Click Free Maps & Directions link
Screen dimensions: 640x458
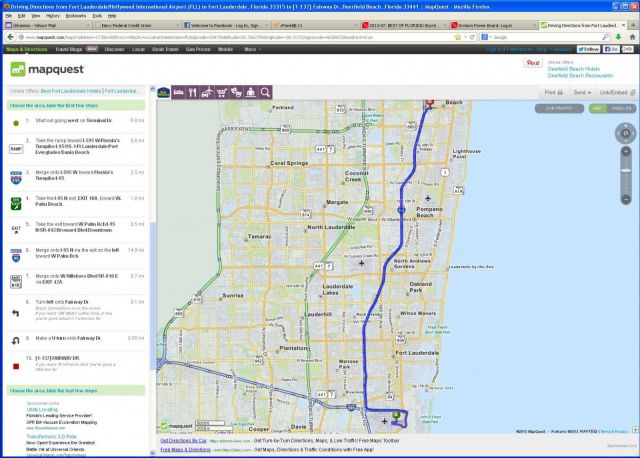[x=185, y=449]
